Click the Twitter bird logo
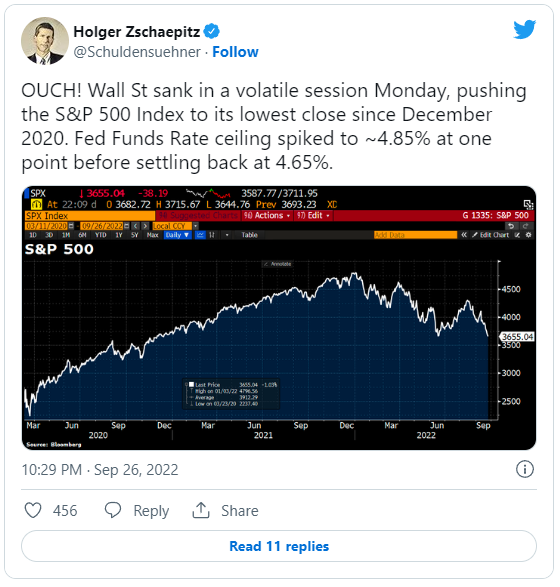560x587 pixels. coord(524,30)
